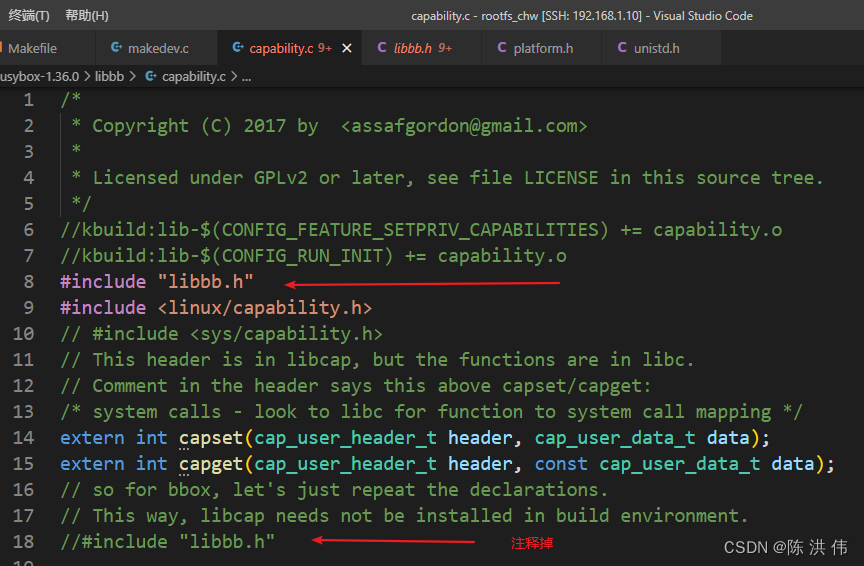Open the 帮助 (Help) menu

pyautogui.click(x=87, y=16)
